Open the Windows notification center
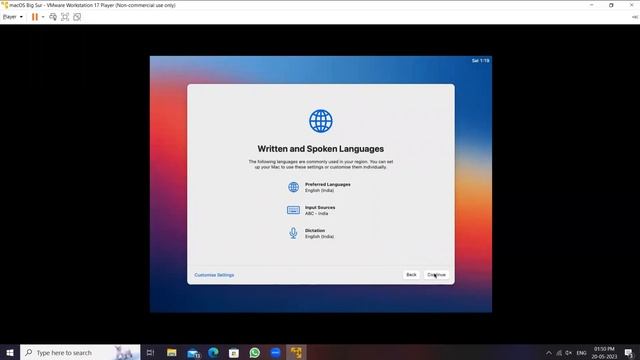 [629, 353]
